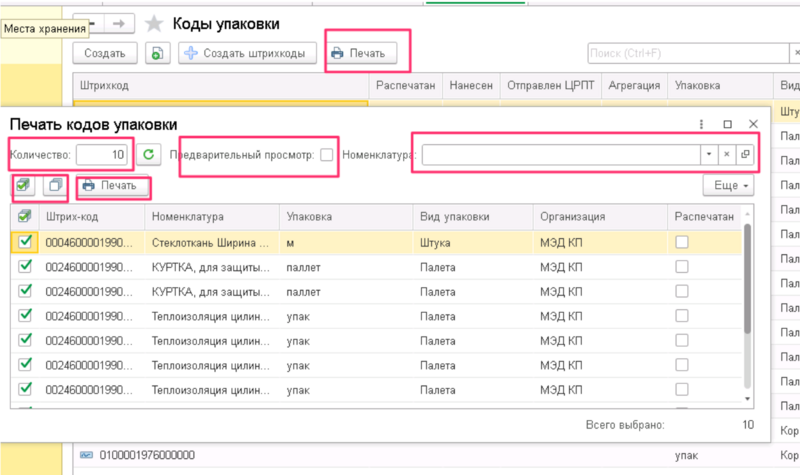Maximize the Печать кодов упаковки dialog
Viewport: 800px width, 475px height.
pos(728,124)
